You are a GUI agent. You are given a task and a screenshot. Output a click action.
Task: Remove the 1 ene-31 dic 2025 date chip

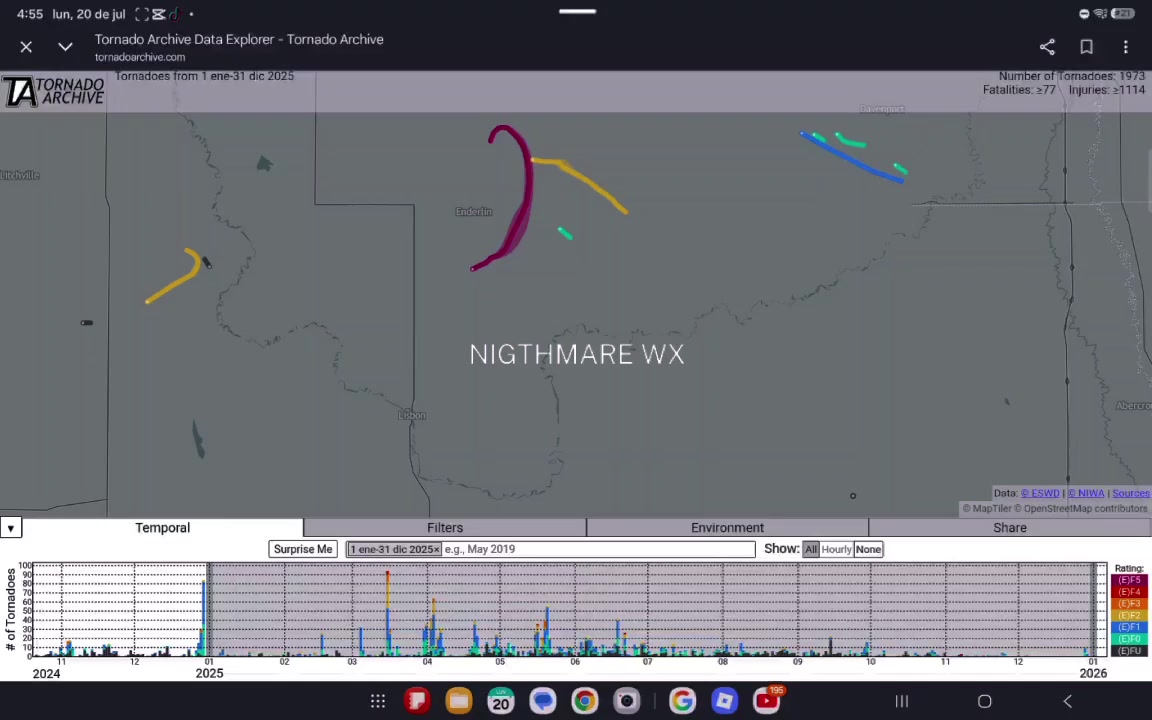point(436,550)
